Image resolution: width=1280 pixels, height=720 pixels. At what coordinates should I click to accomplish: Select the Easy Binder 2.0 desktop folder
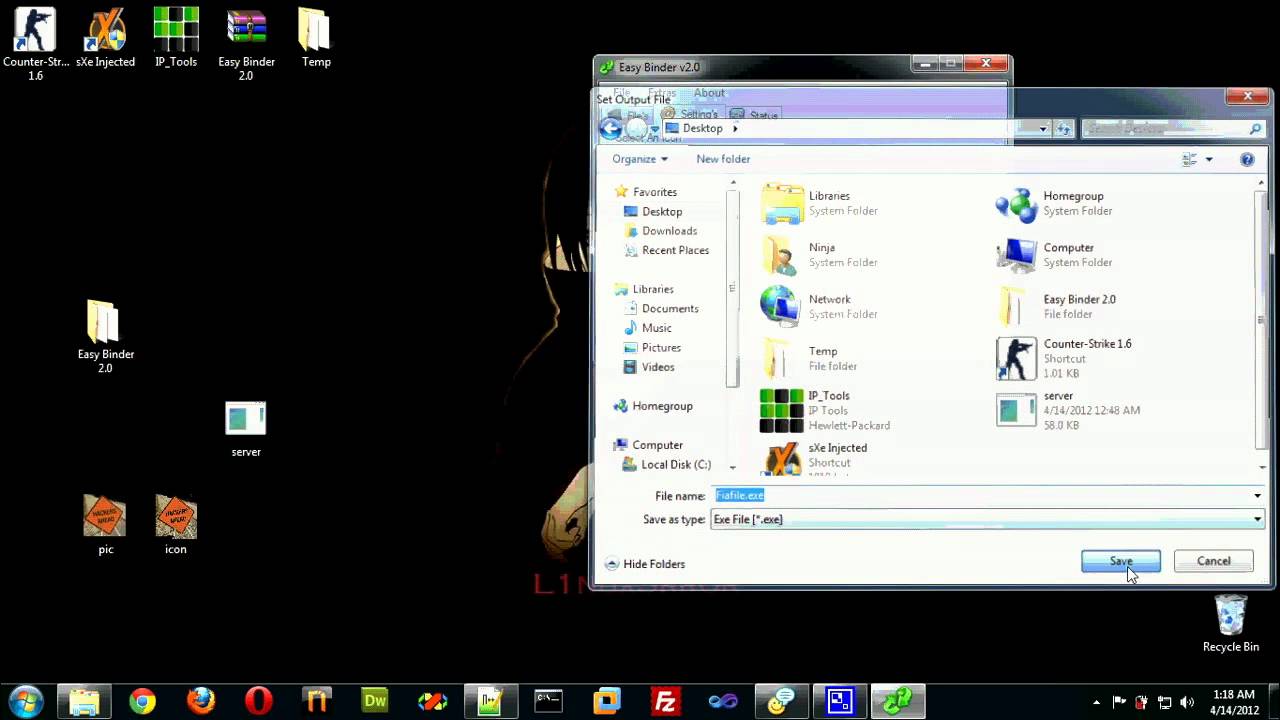coord(105,337)
